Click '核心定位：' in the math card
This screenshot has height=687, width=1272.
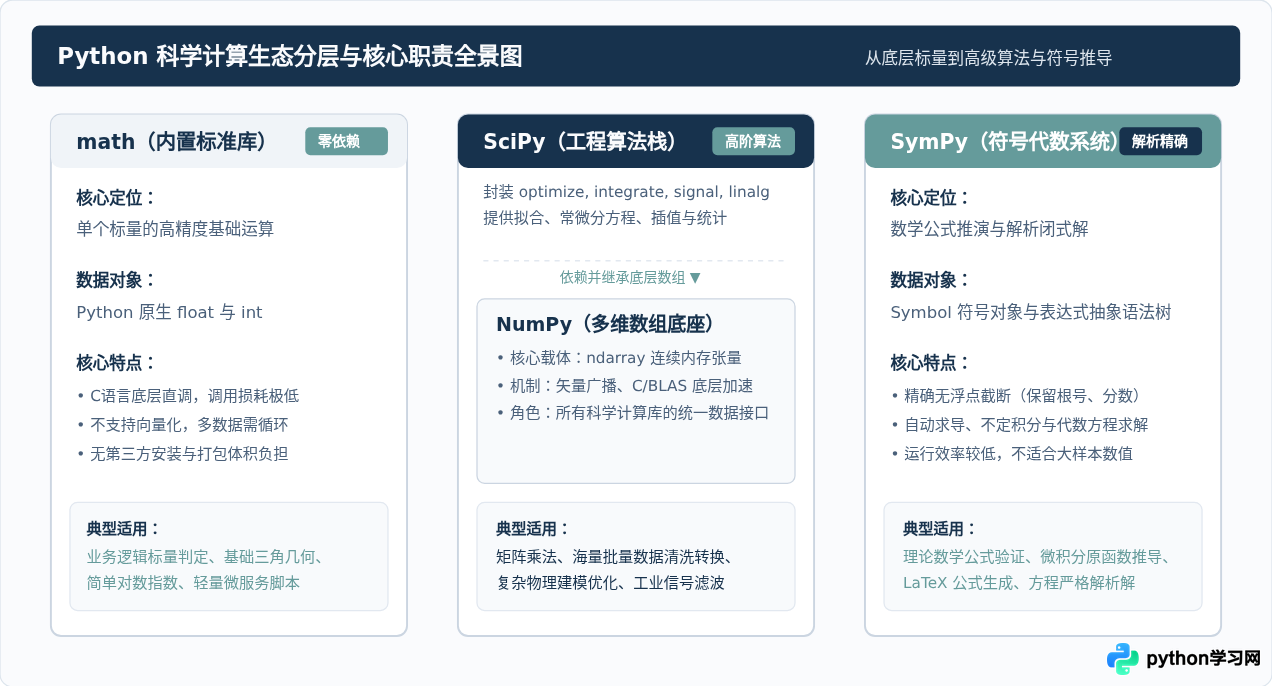point(117,198)
